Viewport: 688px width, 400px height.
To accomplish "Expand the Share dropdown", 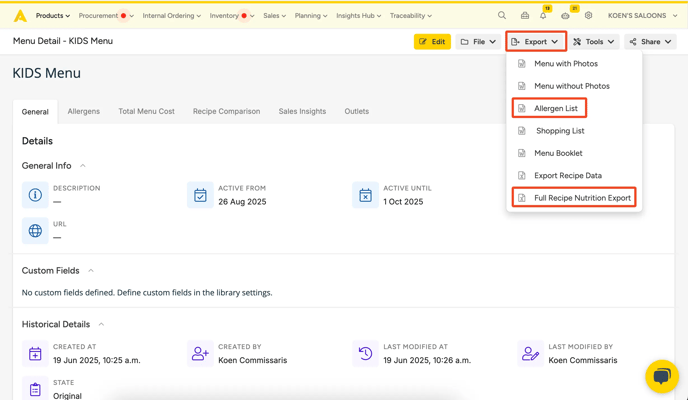I will click(650, 42).
